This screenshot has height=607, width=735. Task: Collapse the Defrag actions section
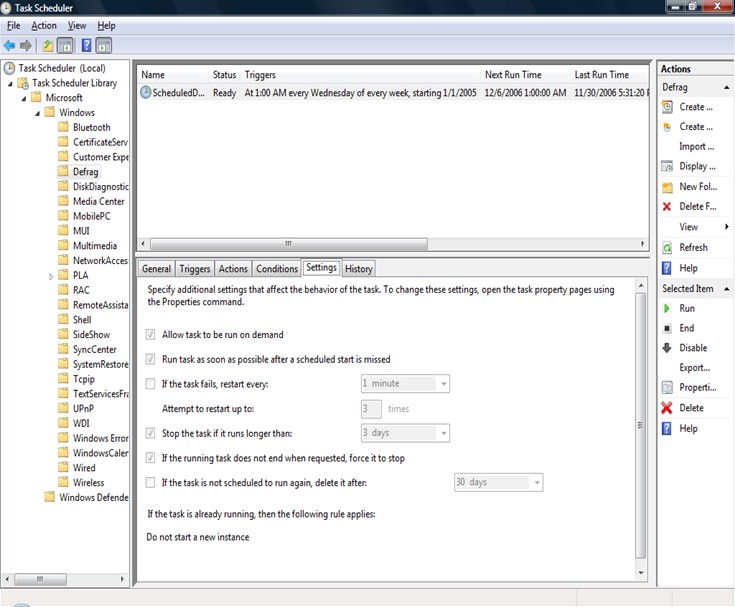coord(726,88)
